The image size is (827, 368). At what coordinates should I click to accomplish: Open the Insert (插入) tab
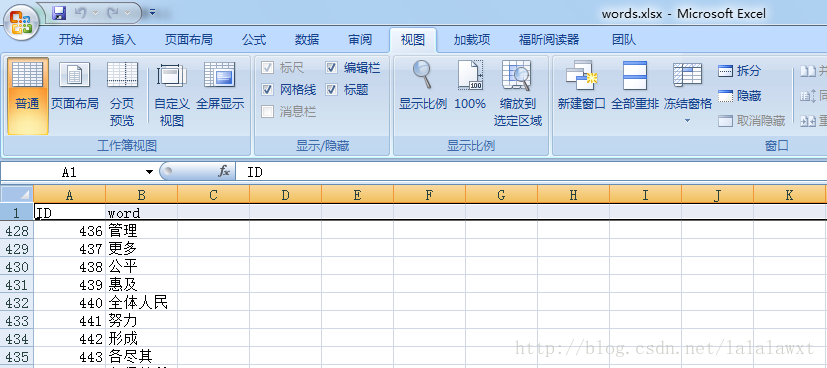coord(124,40)
